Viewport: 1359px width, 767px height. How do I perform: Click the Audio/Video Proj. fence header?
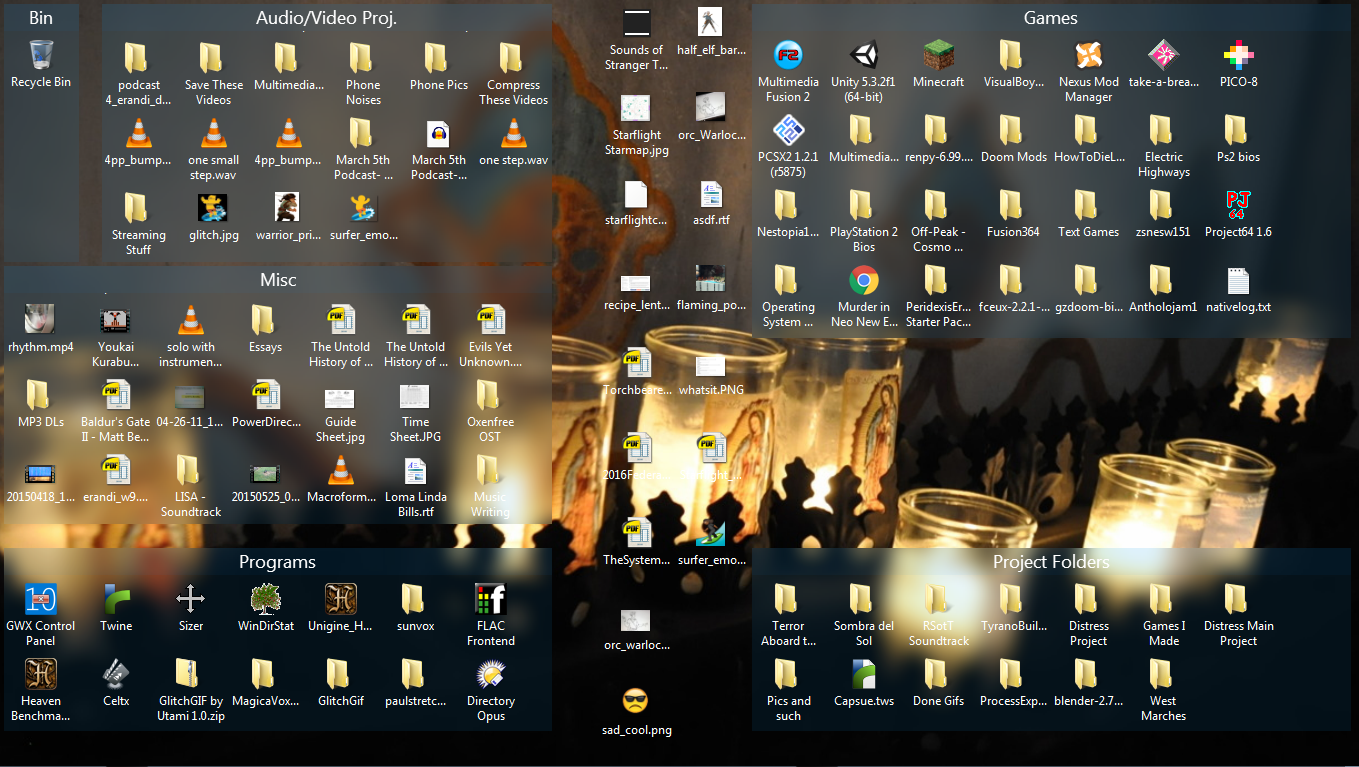click(x=326, y=18)
